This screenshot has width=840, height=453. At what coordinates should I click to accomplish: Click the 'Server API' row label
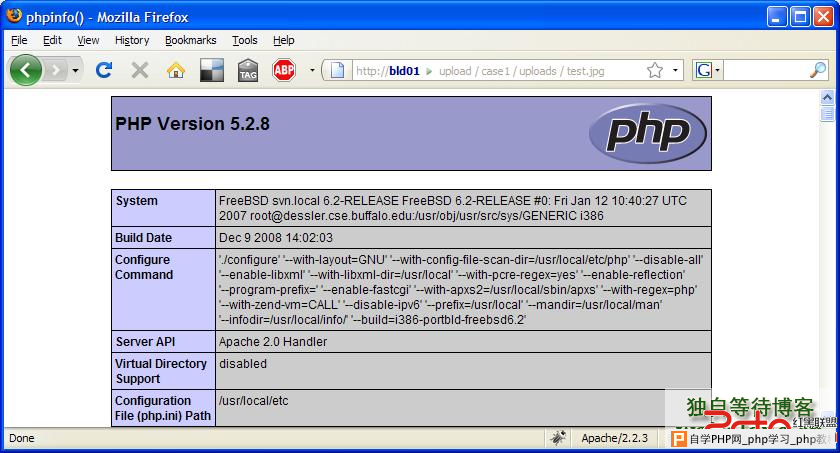pyautogui.click(x=145, y=342)
